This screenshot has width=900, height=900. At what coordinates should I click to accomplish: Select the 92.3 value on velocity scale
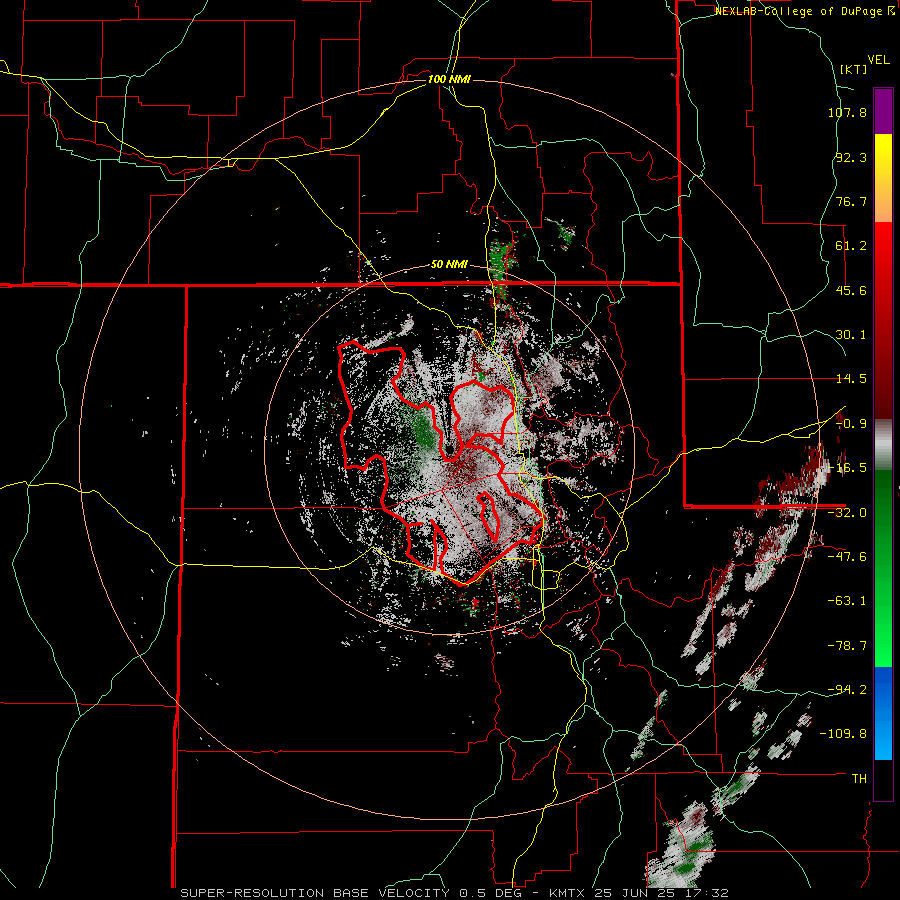click(851, 157)
